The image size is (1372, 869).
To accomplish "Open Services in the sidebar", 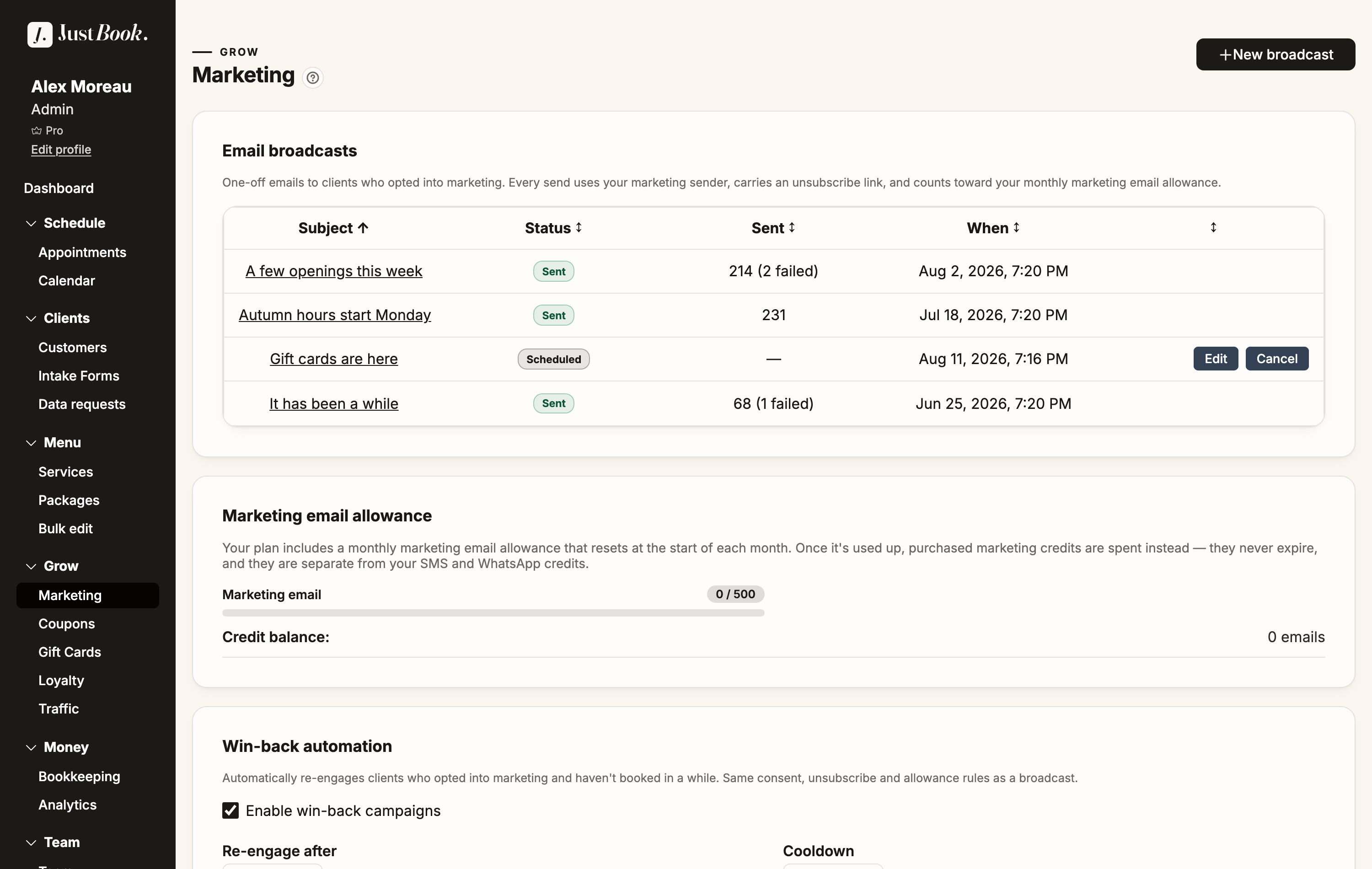I will click(65, 472).
